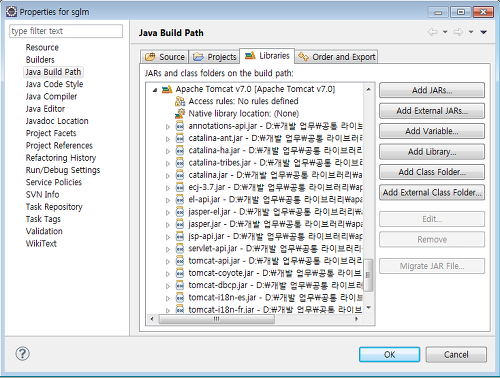
Task: Open the help question mark icon
Action: 23,354
